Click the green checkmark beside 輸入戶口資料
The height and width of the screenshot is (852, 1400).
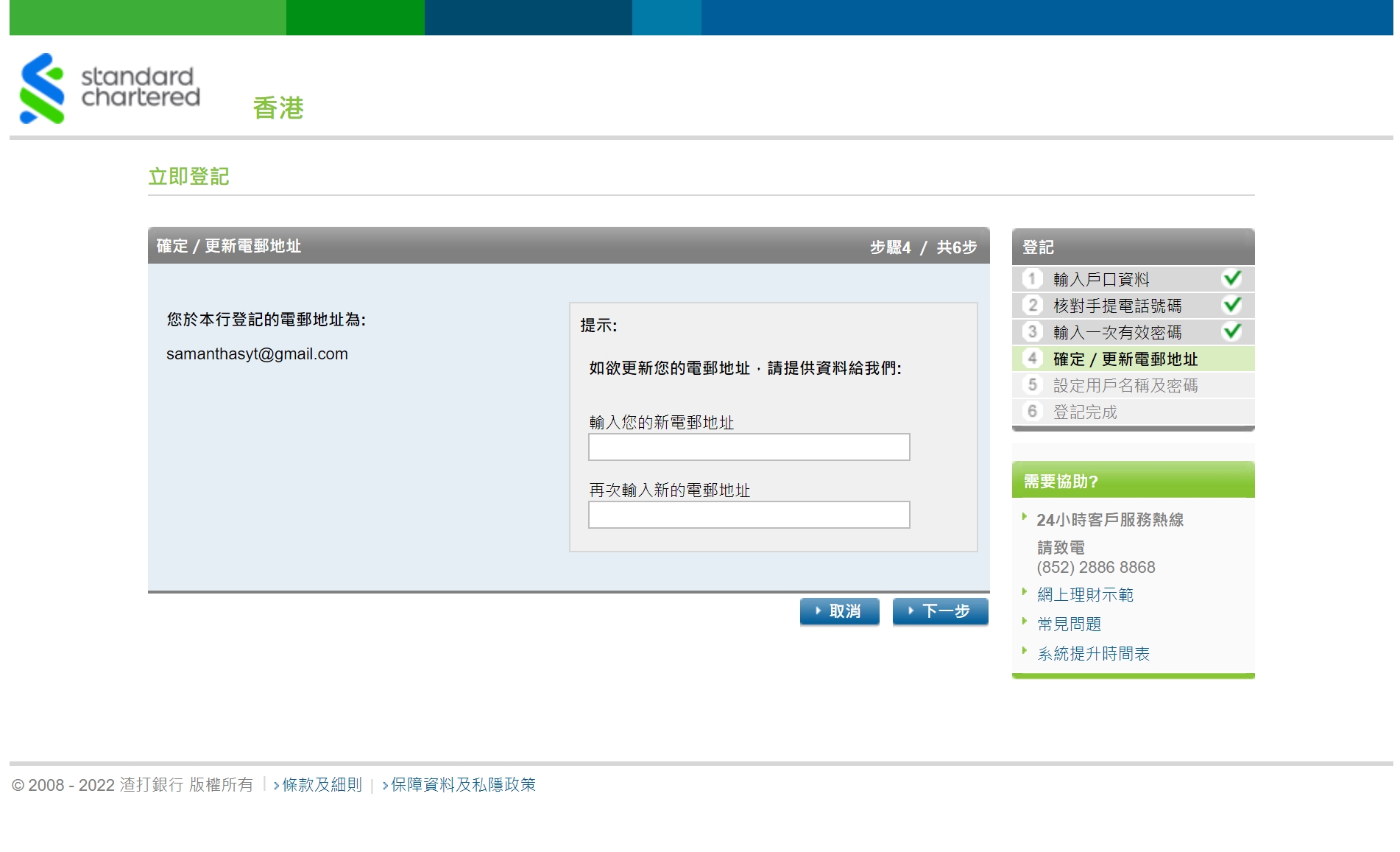click(1231, 278)
